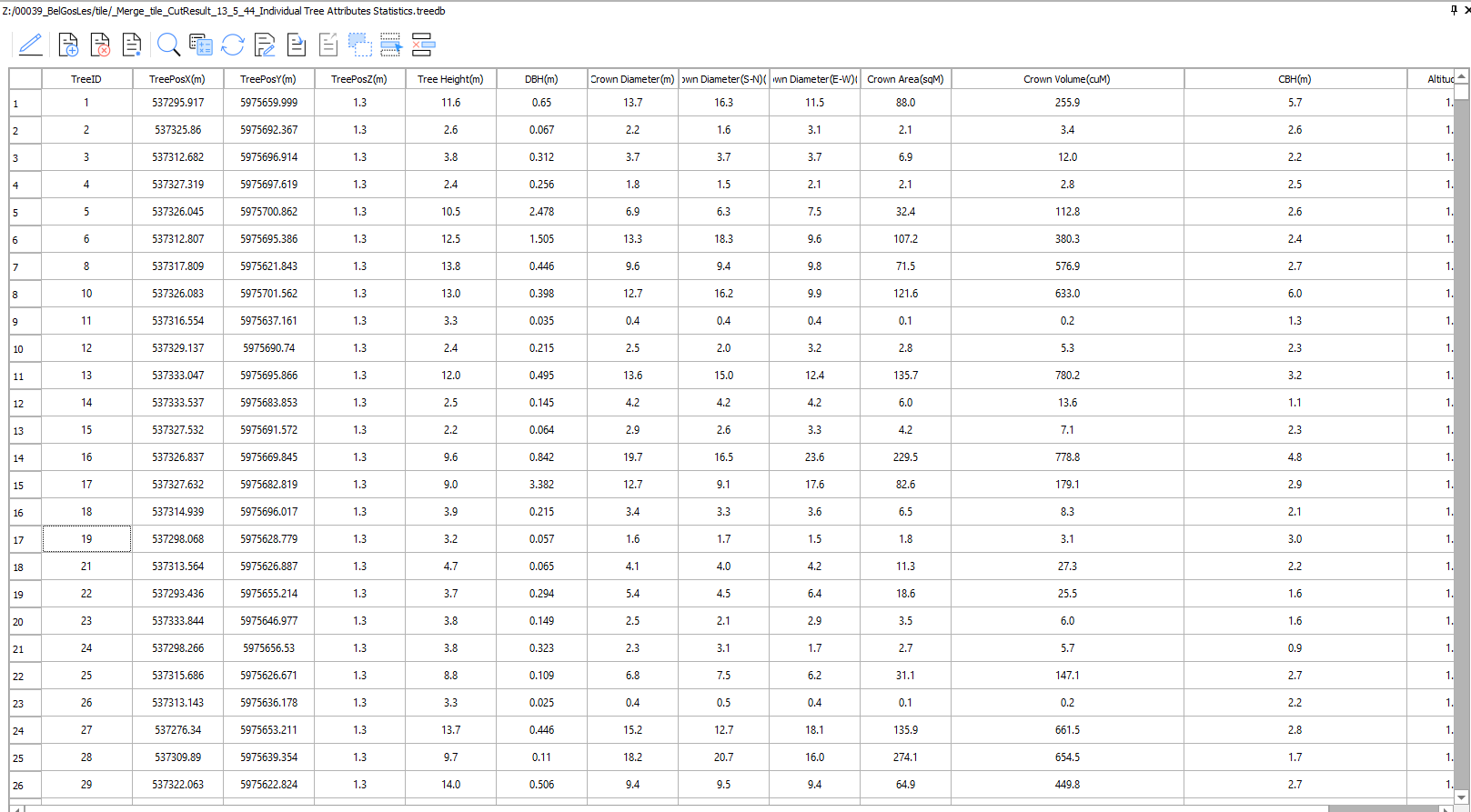Click Crown Volume cell 27.3
Image resolution: width=1471 pixels, height=812 pixels.
click(x=1067, y=566)
